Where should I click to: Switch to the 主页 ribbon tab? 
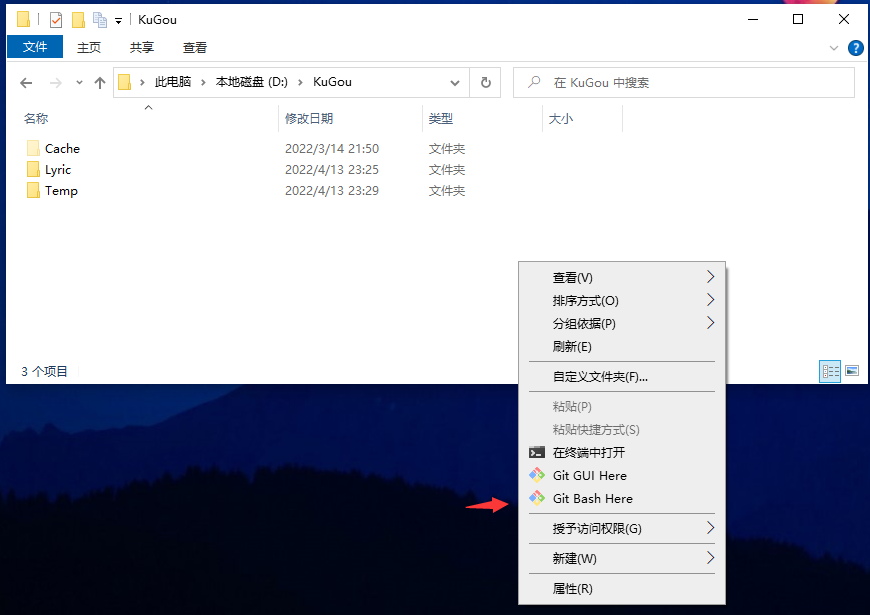click(x=89, y=48)
